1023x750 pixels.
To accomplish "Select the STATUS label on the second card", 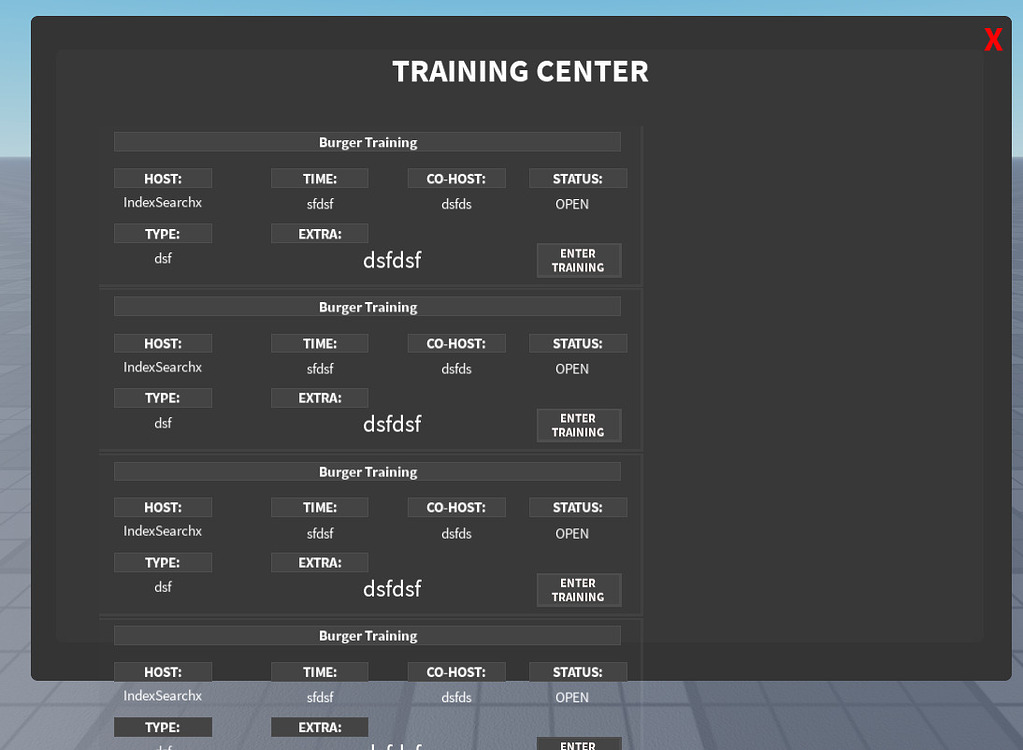I will click(x=577, y=343).
